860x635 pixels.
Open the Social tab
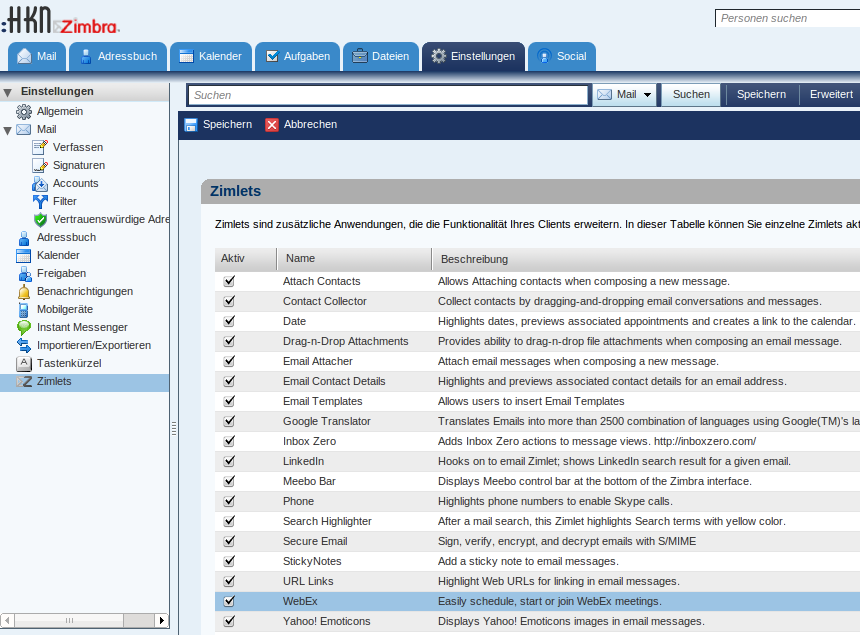[x=561, y=56]
